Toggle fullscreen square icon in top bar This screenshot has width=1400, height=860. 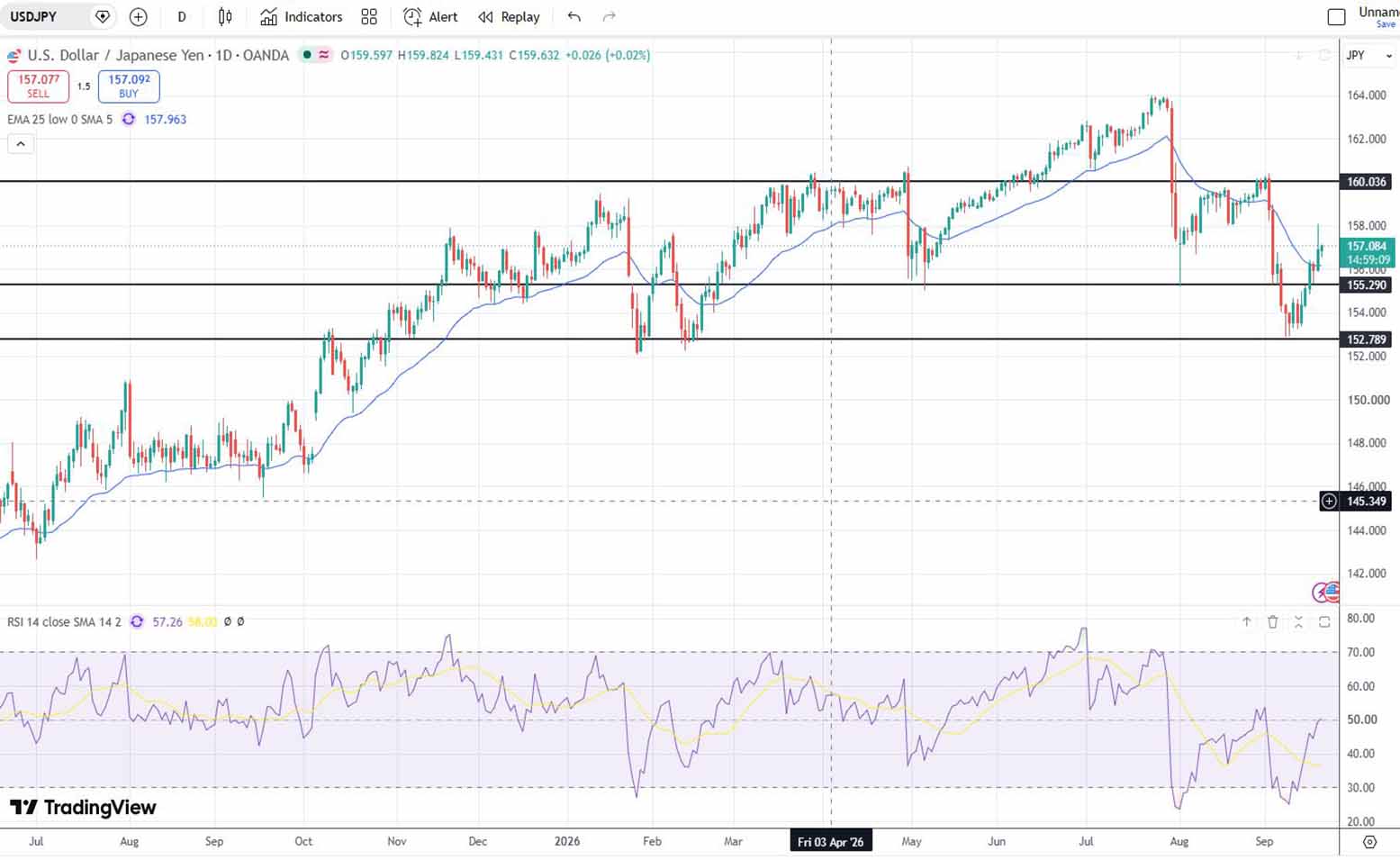point(1337,17)
